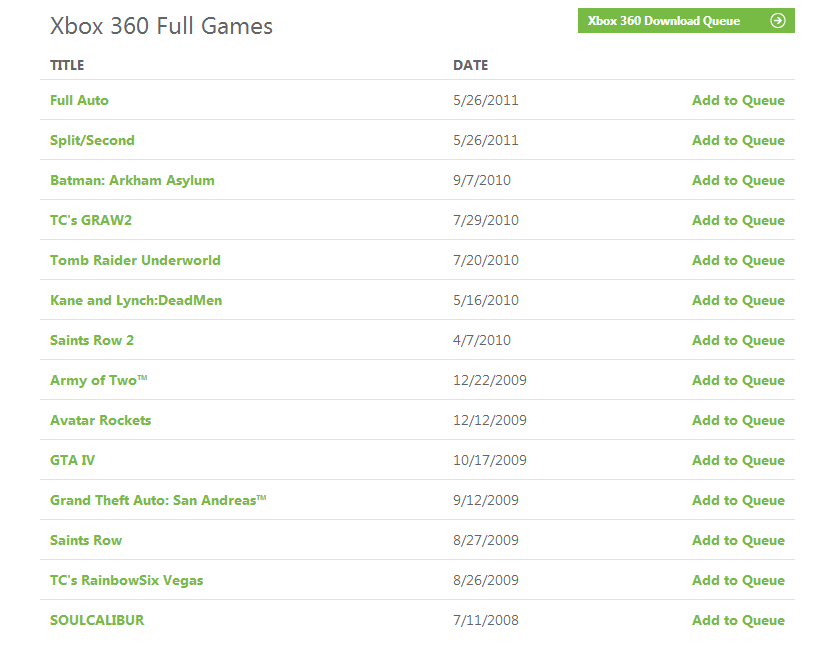Open the GTA IV game link

pos(72,460)
